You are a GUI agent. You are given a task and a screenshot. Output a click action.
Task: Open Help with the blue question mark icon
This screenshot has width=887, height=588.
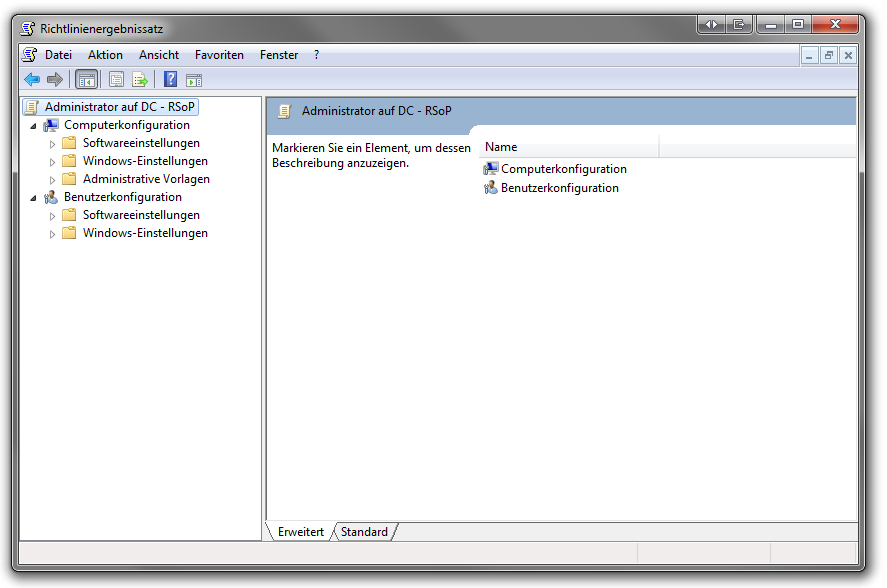coord(170,80)
